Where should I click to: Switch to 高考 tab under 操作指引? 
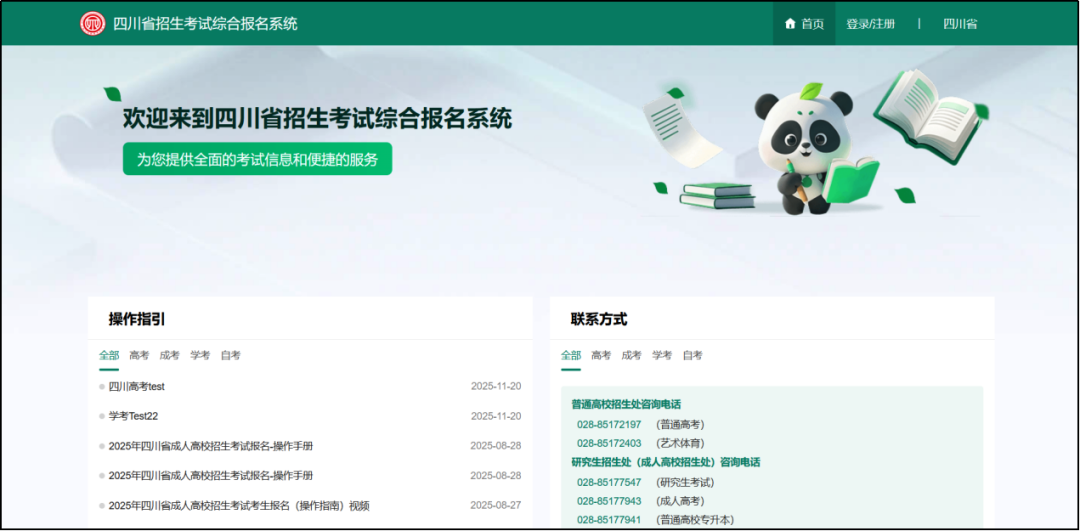click(139, 355)
